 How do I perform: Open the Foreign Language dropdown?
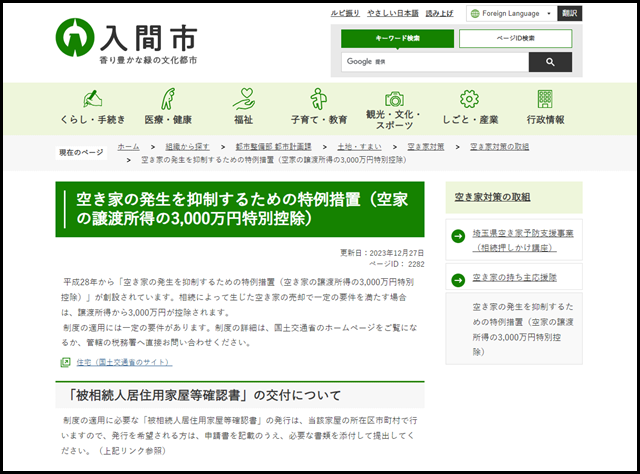tap(511, 13)
